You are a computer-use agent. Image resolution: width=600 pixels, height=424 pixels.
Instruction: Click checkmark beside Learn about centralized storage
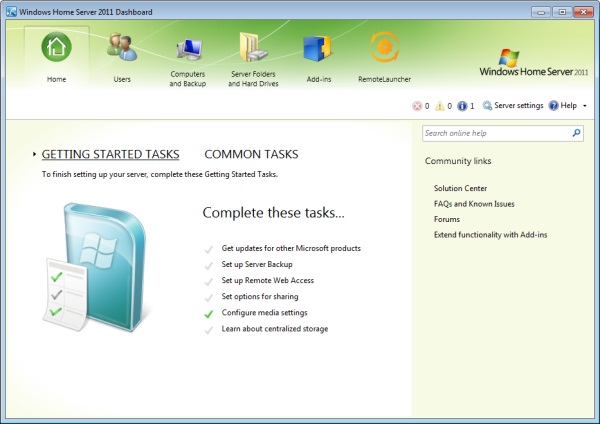[x=209, y=330]
